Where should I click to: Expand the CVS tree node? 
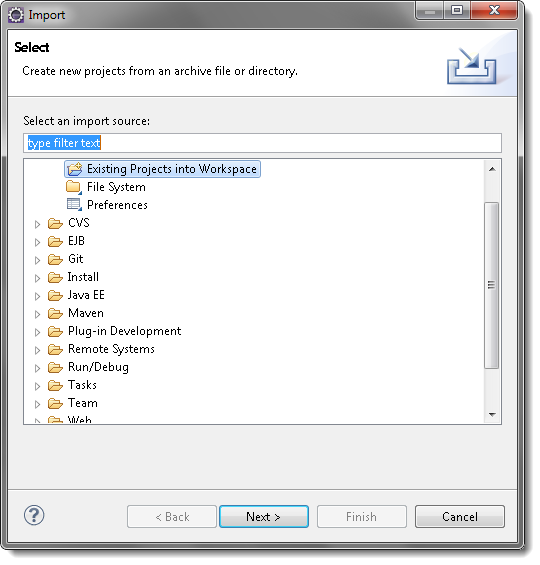37,224
